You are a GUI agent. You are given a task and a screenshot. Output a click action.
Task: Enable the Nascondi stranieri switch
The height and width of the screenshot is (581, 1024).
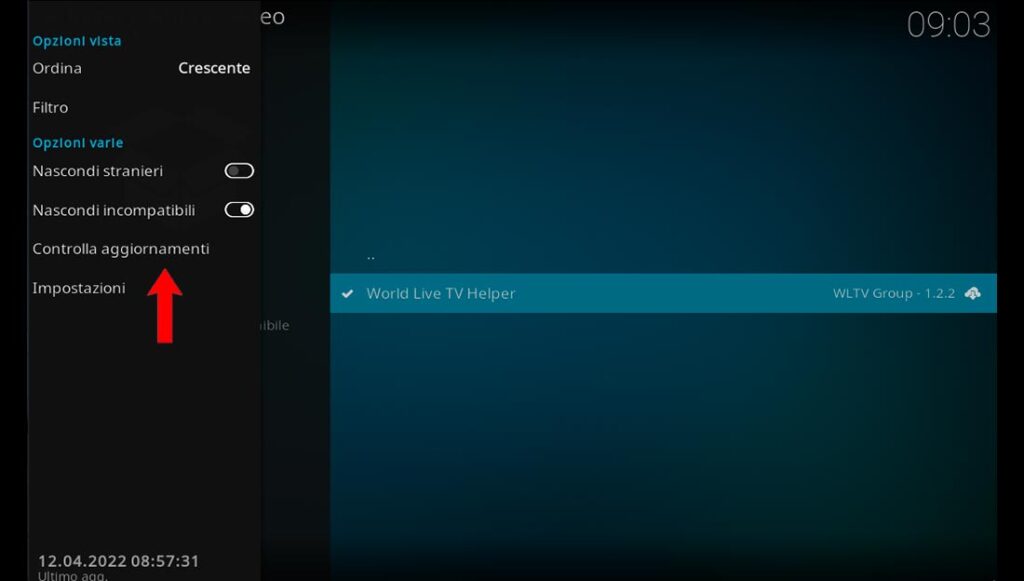coord(239,171)
